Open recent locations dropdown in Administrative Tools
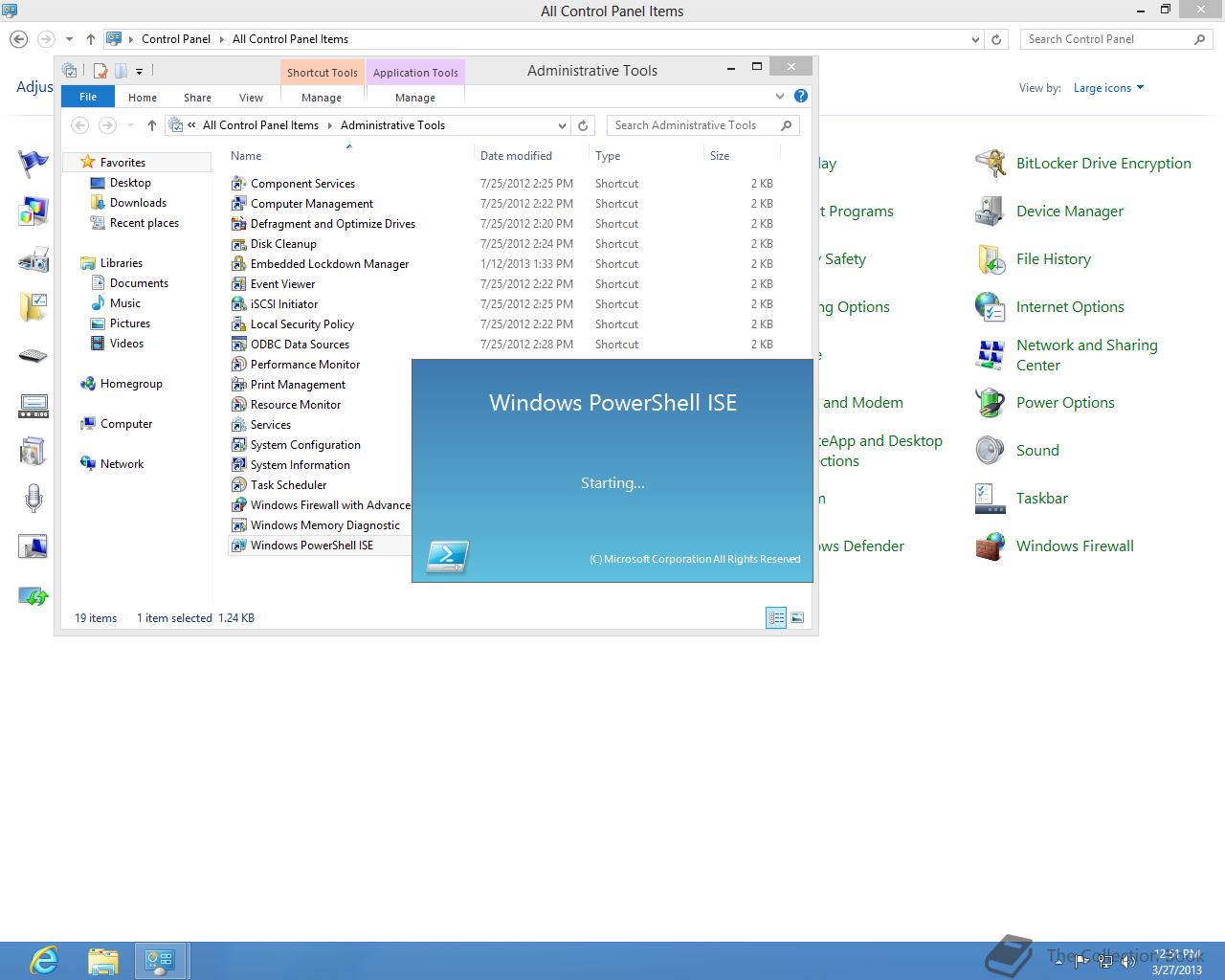The width and height of the screenshot is (1225, 980). point(130,125)
